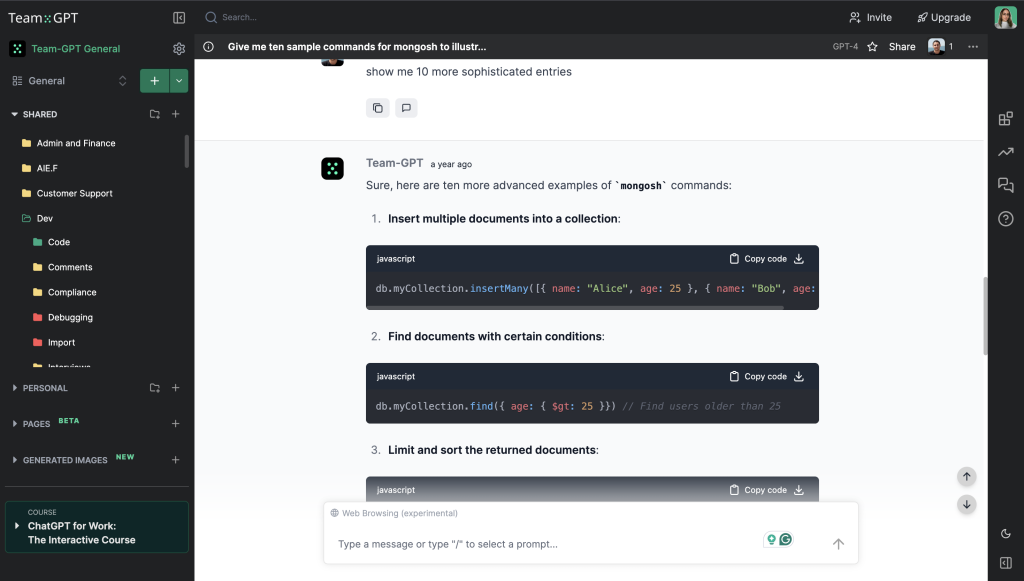The height and width of the screenshot is (581, 1024).
Task: Click the Grammarly icon in message box
Action: coord(786,539)
